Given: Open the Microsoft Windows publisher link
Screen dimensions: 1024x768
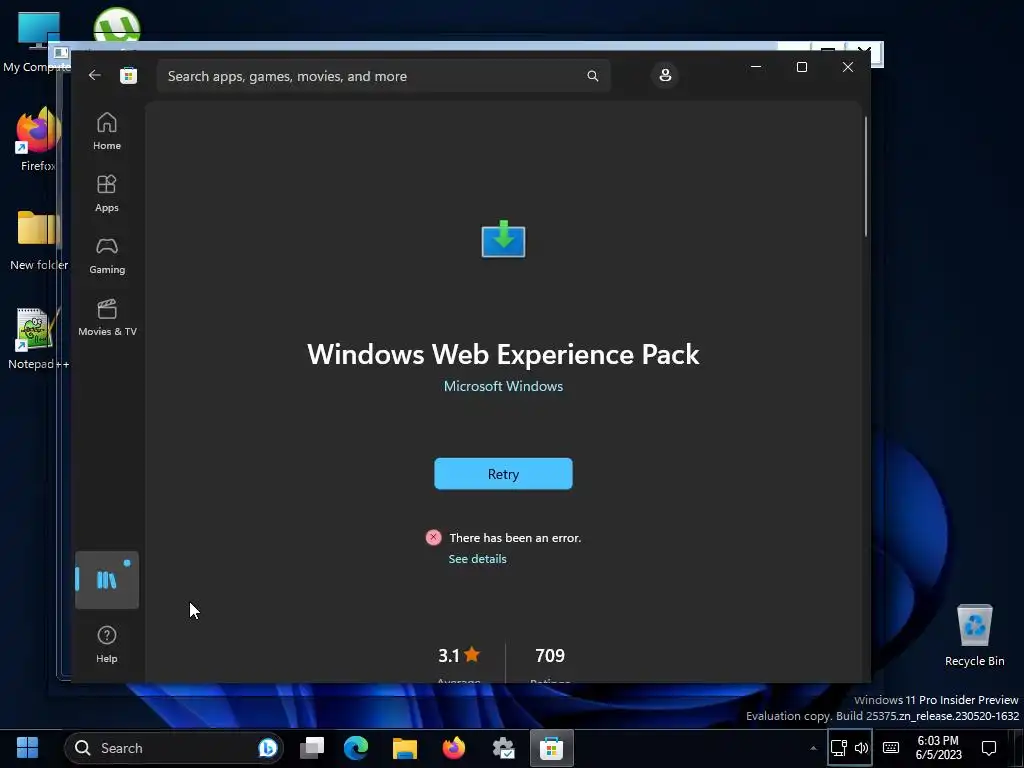Looking at the screenshot, I should (504, 387).
